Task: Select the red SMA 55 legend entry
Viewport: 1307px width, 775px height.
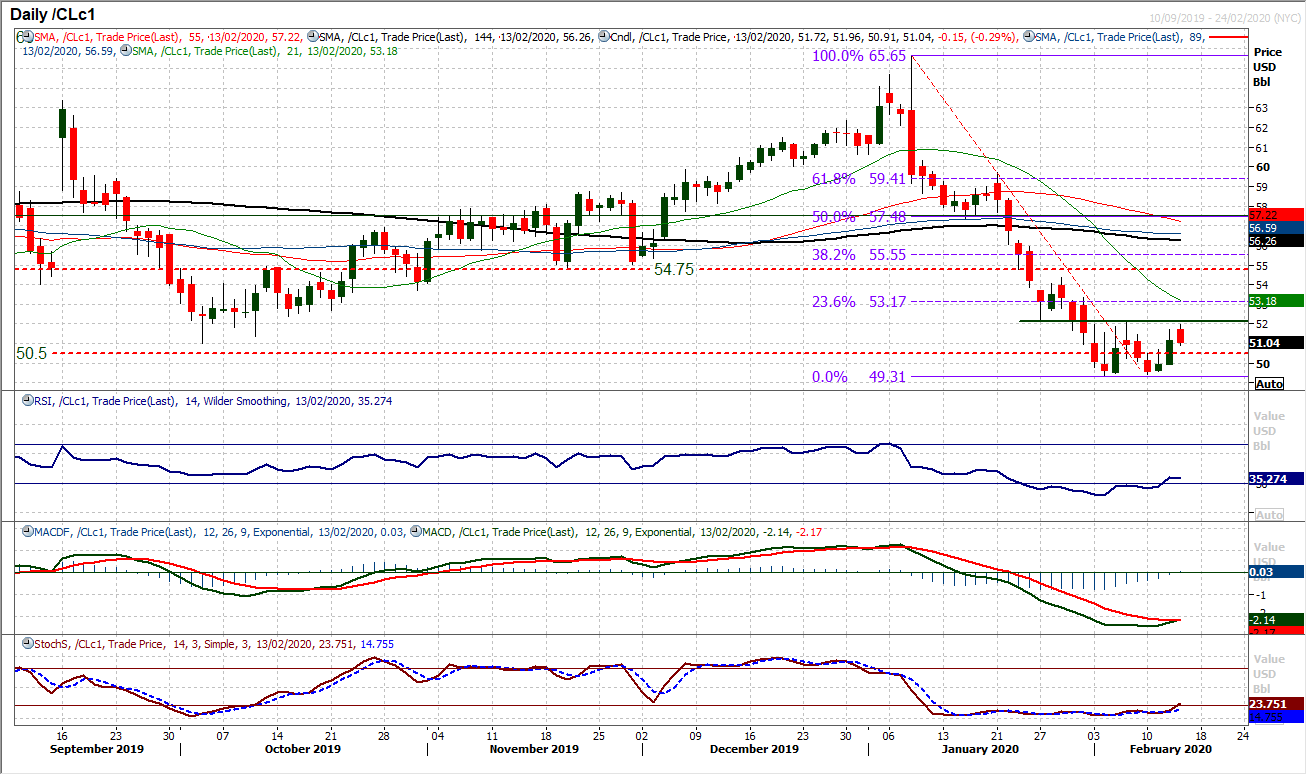Action: point(166,35)
